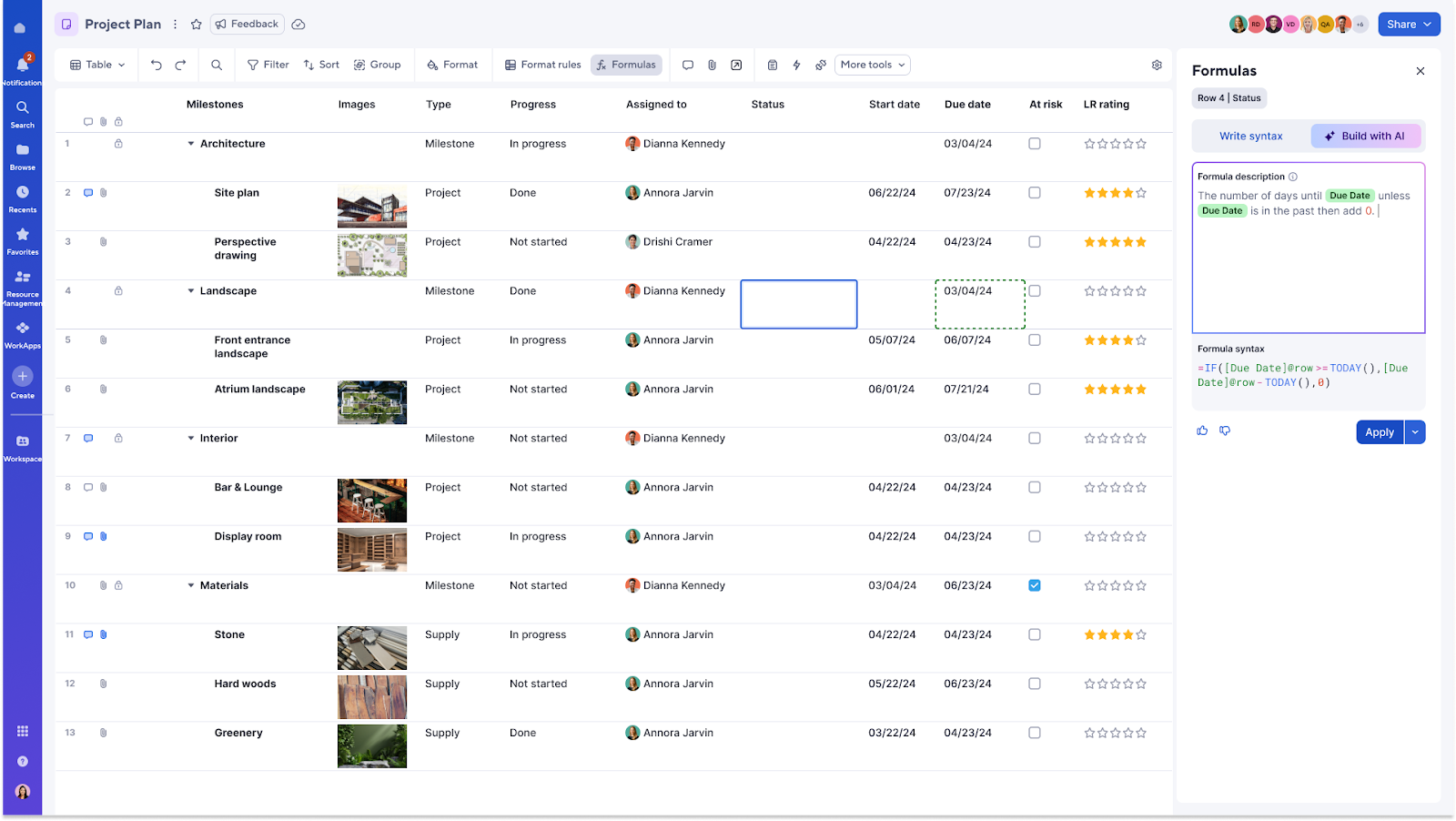Open the toolbar search magnifier icon
This screenshot has width=1456, height=821.
(217, 65)
